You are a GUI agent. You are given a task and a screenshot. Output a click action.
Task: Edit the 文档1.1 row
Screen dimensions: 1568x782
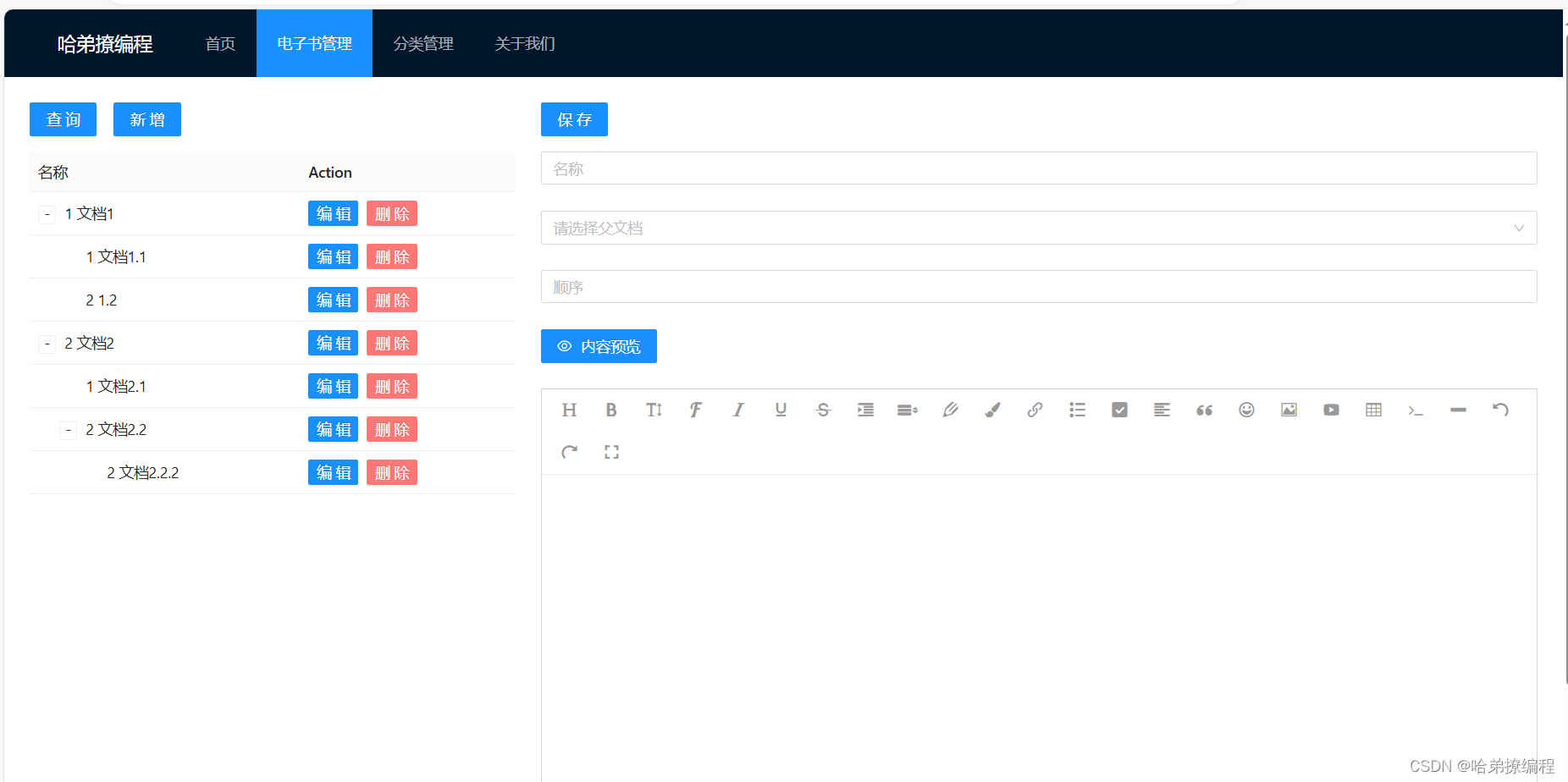pyautogui.click(x=333, y=256)
